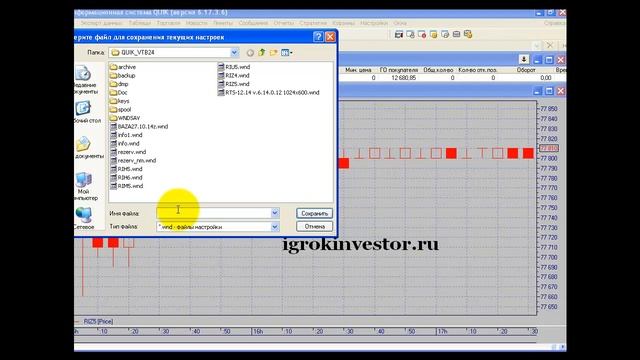Click the QUIK toolbar icon with red circle
This screenshot has width=640, height=360.
pos(422,34)
